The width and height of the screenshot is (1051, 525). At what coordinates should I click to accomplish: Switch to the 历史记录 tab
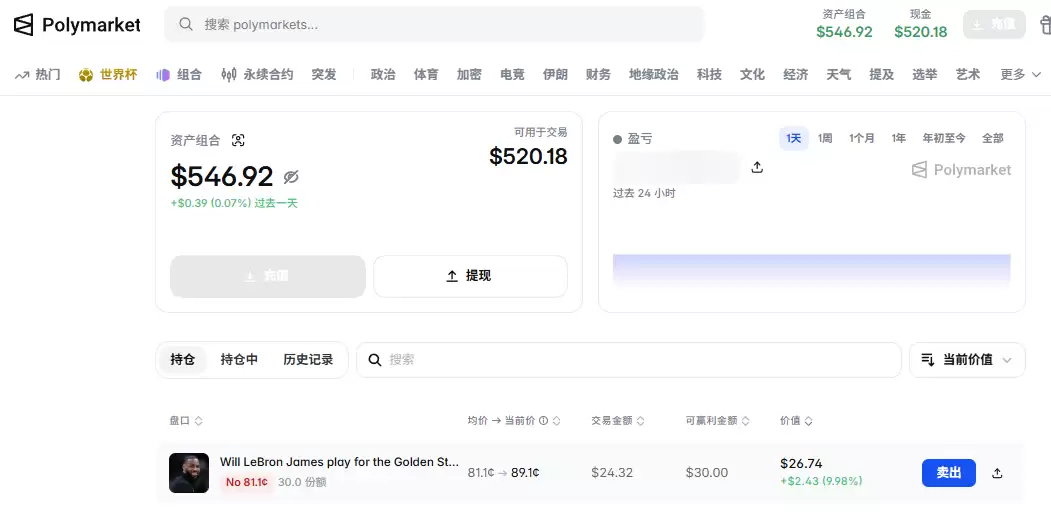pos(308,360)
